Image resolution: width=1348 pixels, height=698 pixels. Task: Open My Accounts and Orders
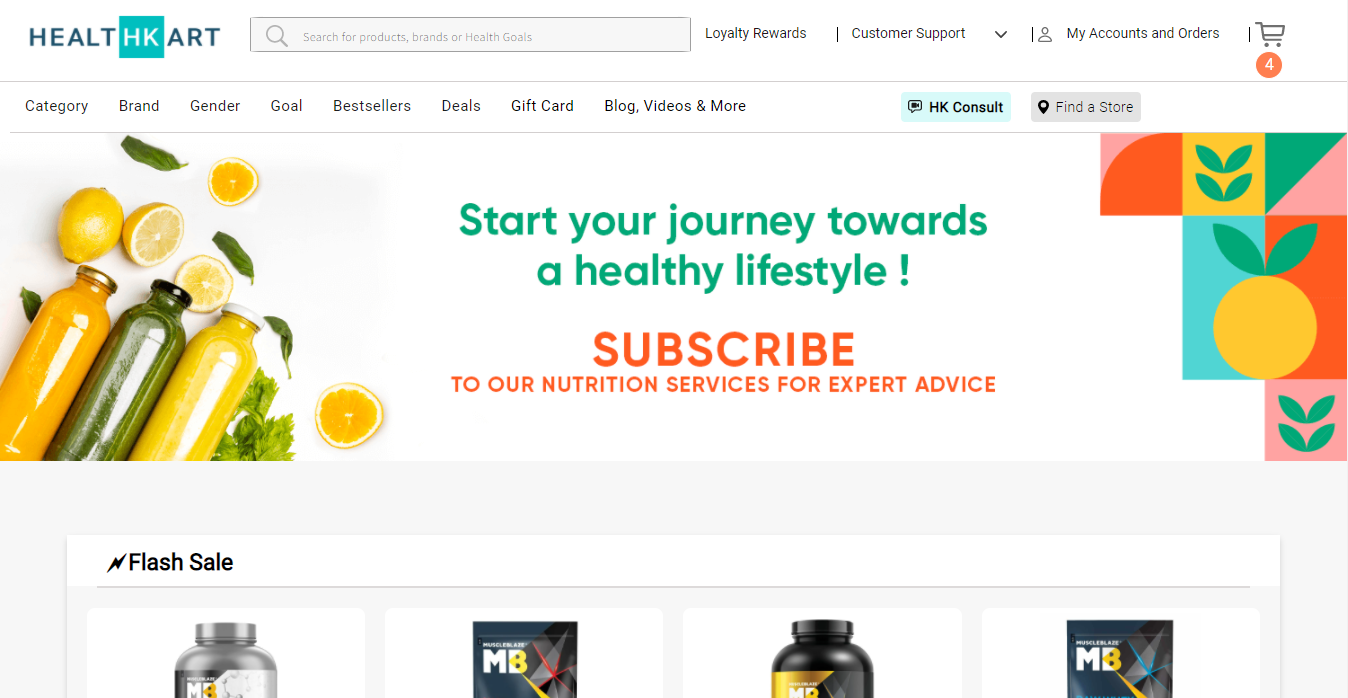1143,33
